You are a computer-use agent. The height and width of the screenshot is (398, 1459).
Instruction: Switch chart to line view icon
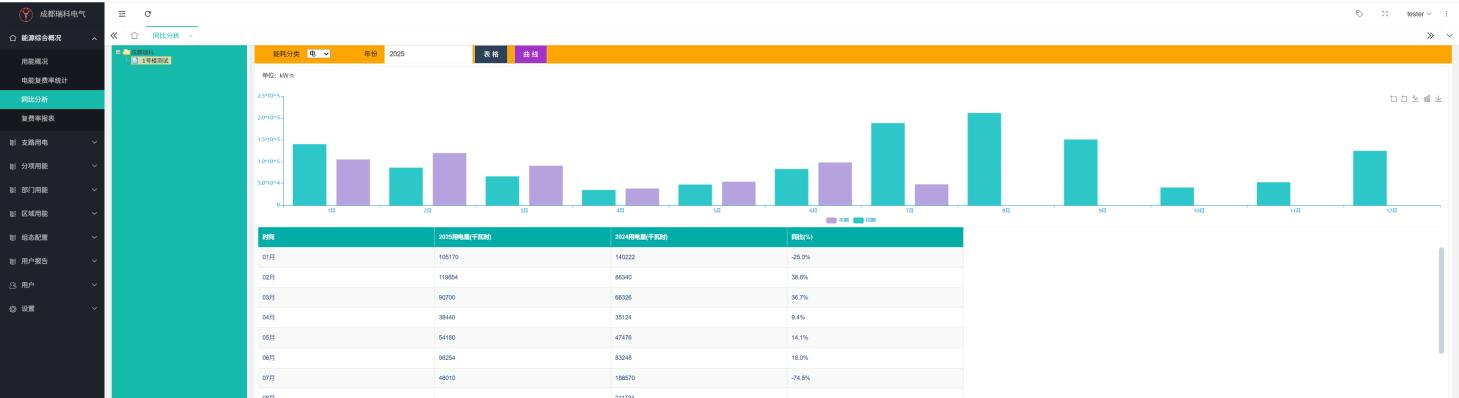(x=1415, y=98)
